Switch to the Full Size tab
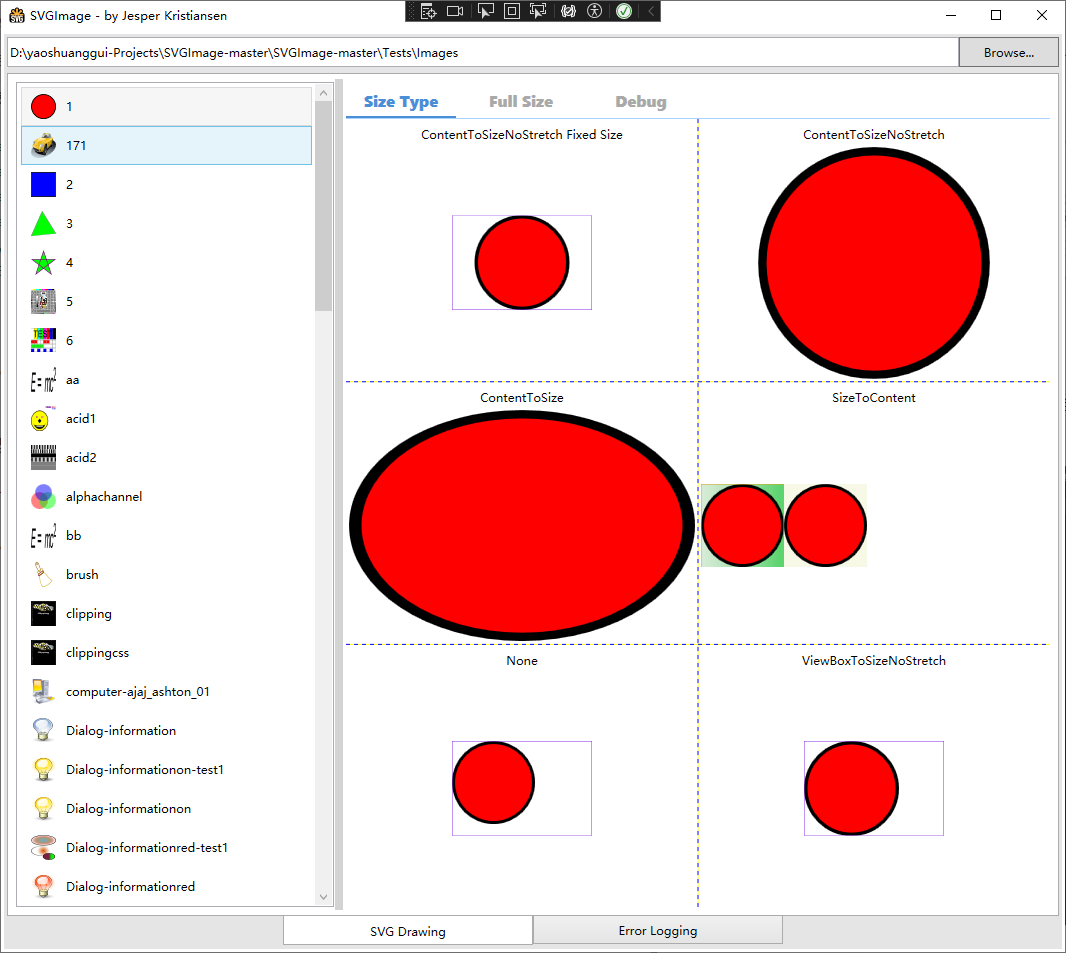The width and height of the screenshot is (1066, 953). coord(520,102)
